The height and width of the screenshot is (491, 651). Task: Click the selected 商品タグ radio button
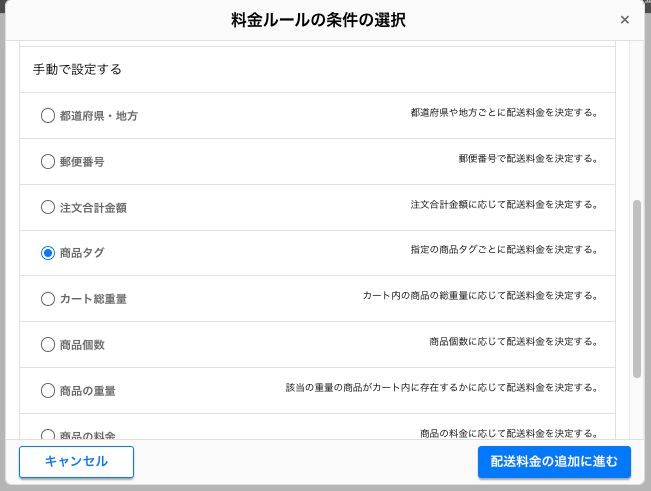pyautogui.click(x=48, y=253)
